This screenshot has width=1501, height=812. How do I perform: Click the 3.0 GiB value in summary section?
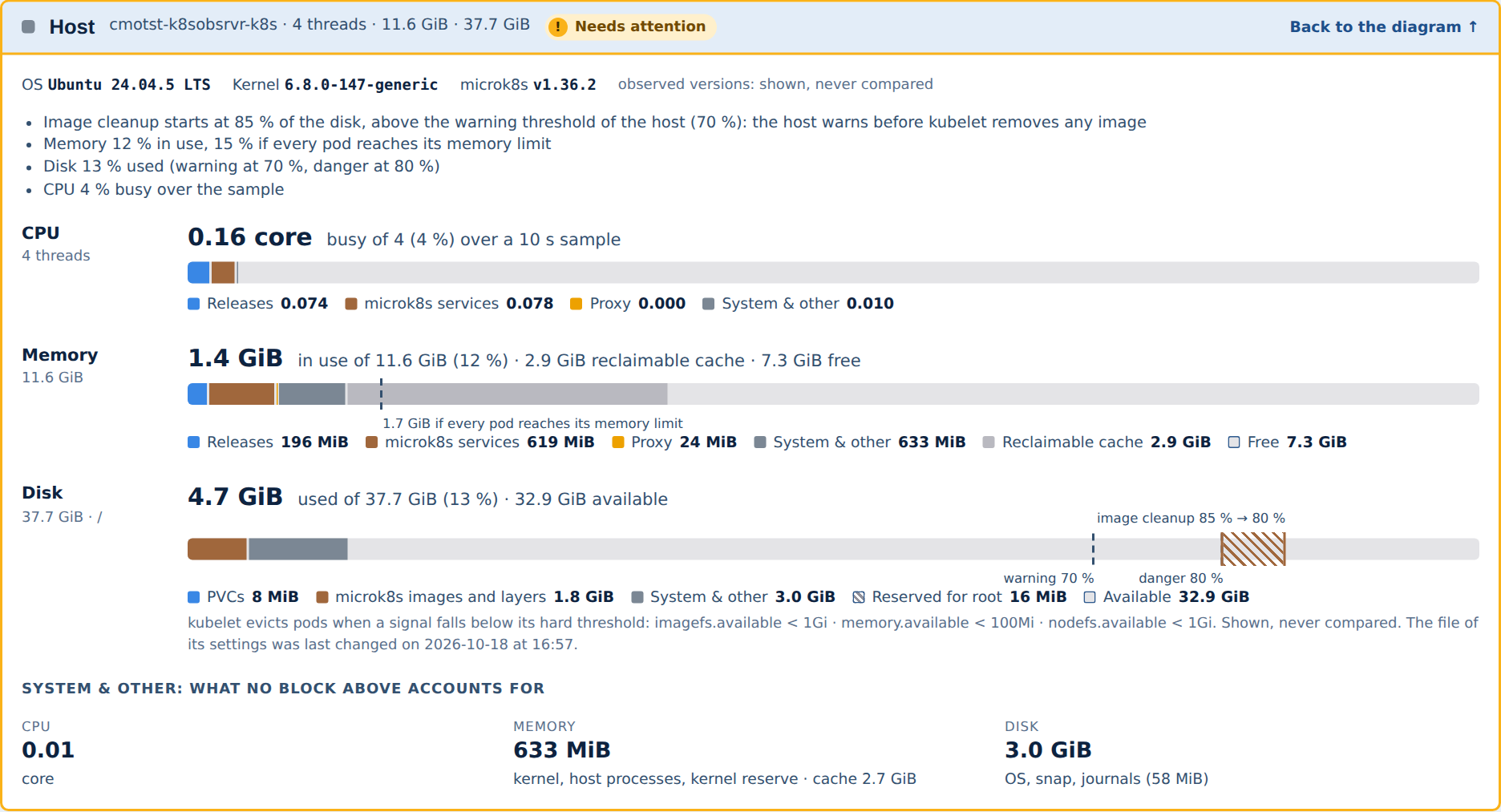[x=1048, y=750]
